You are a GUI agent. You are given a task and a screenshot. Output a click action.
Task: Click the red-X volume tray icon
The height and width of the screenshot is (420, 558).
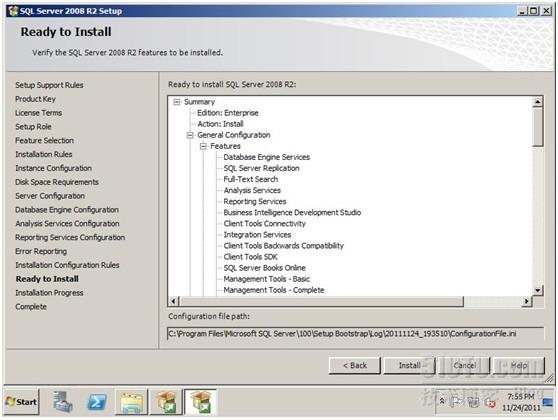(x=491, y=403)
